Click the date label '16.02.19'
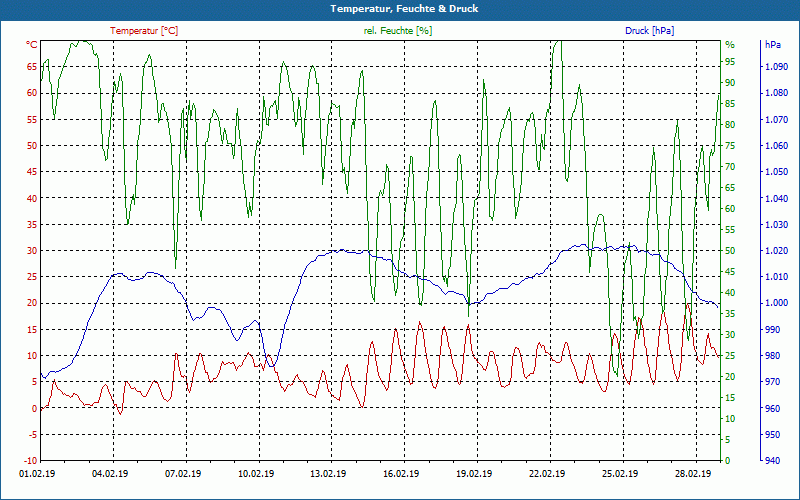Image resolution: width=800 pixels, height=500 pixels. pyautogui.click(x=401, y=474)
